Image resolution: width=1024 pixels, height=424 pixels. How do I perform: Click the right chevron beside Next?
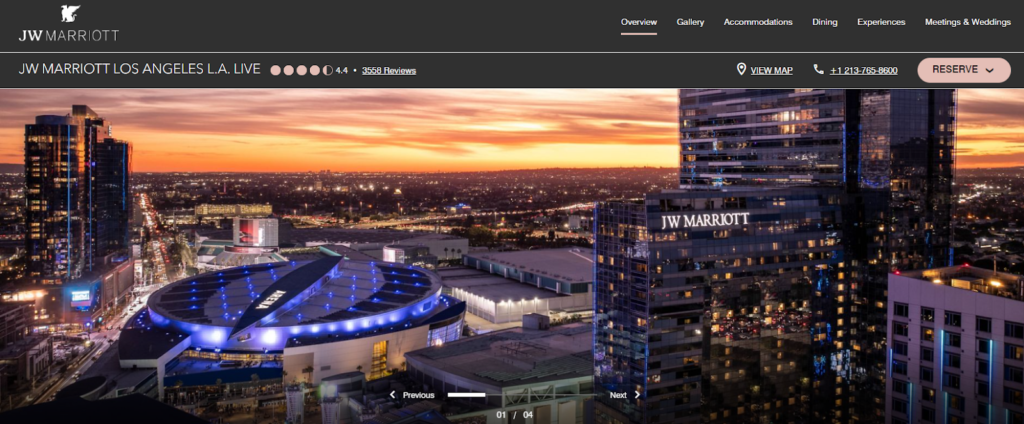(637, 395)
